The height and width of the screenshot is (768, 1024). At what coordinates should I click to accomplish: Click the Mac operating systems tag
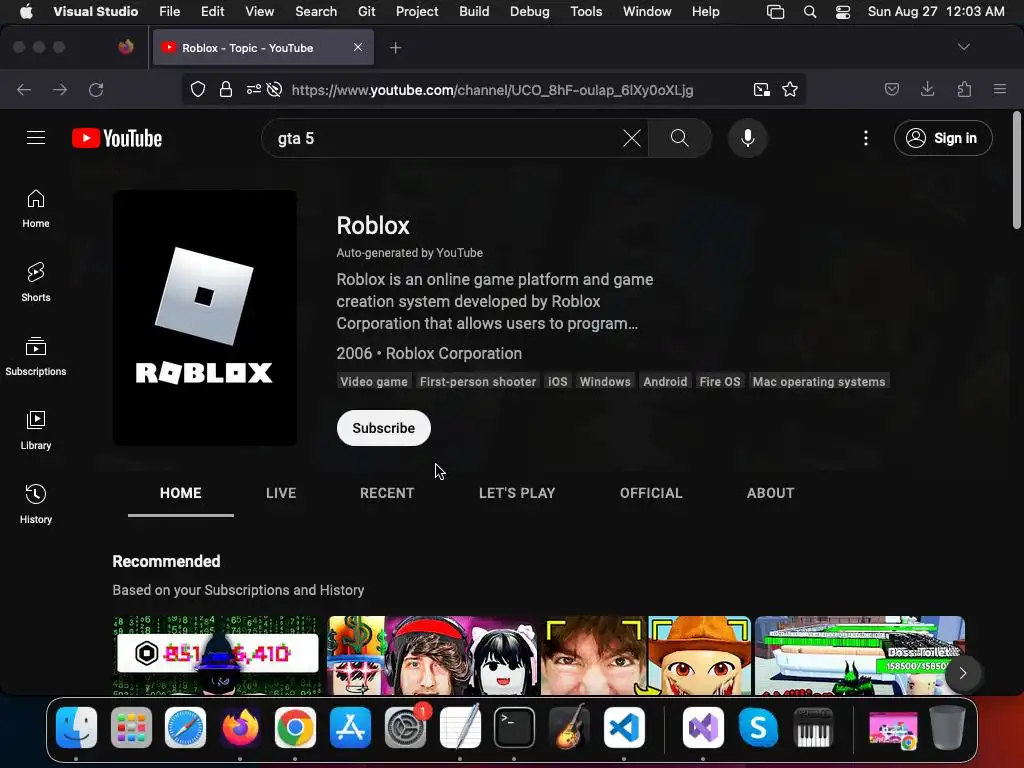point(819,381)
